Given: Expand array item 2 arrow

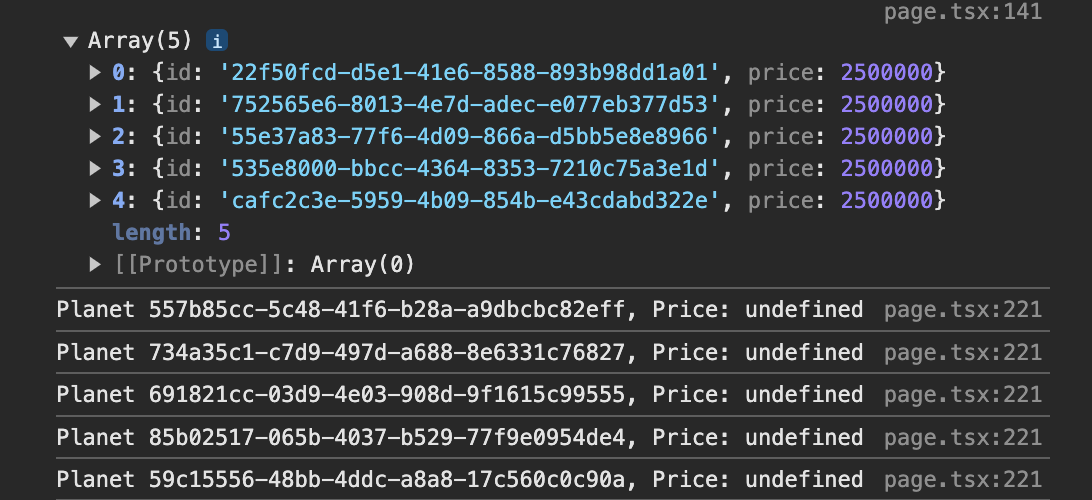Looking at the screenshot, I should [95, 136].
